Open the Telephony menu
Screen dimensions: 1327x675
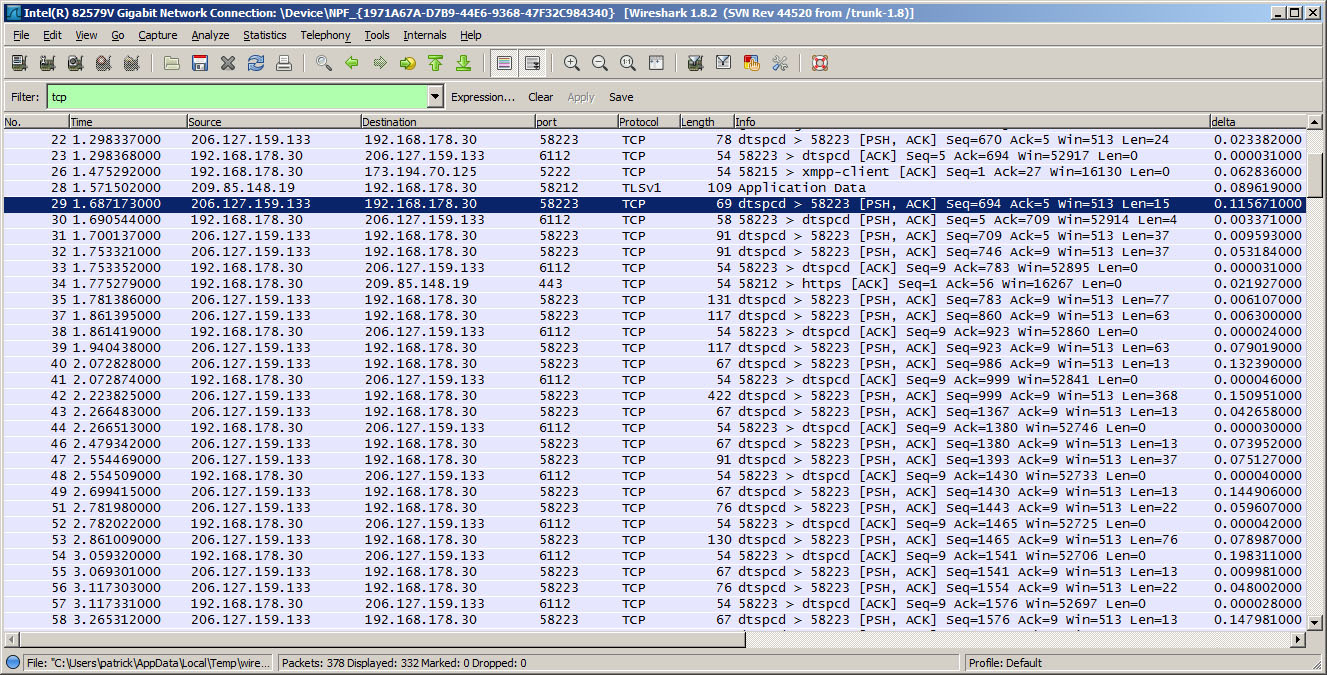click(325, 35)
